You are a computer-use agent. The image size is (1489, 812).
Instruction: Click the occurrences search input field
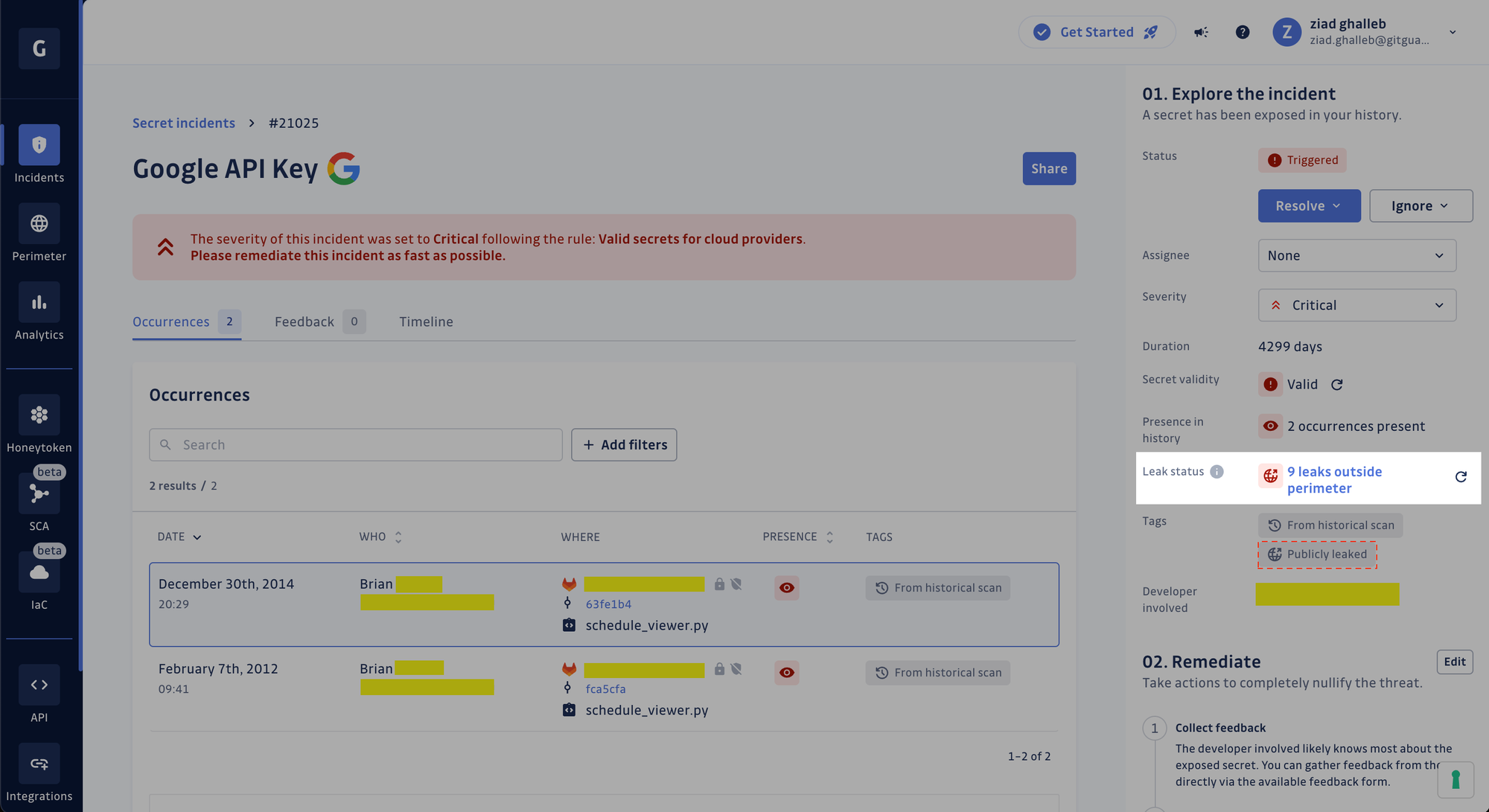[355, 444]
